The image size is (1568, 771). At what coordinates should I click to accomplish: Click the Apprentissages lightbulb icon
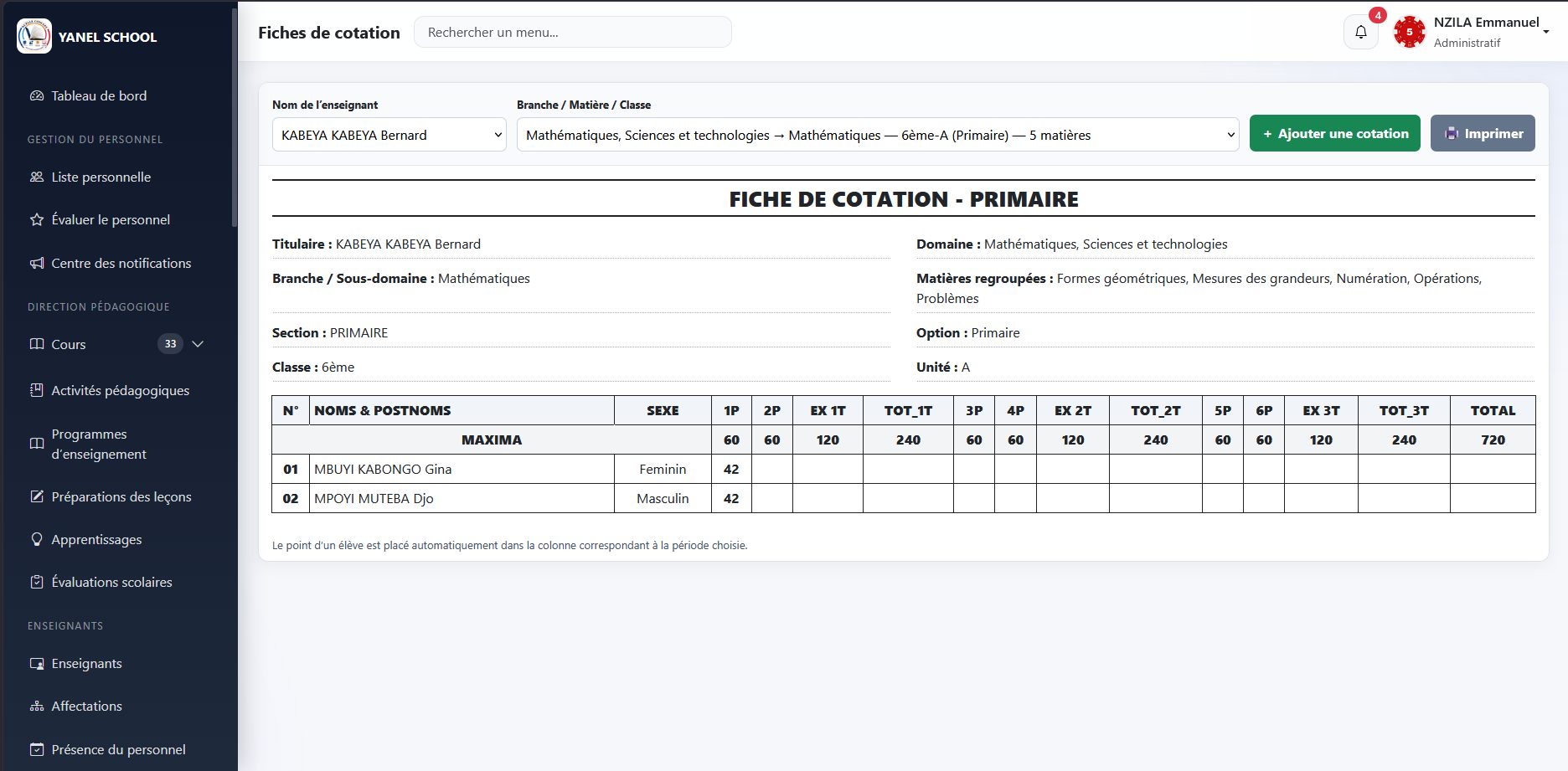[x=37, y=539]
